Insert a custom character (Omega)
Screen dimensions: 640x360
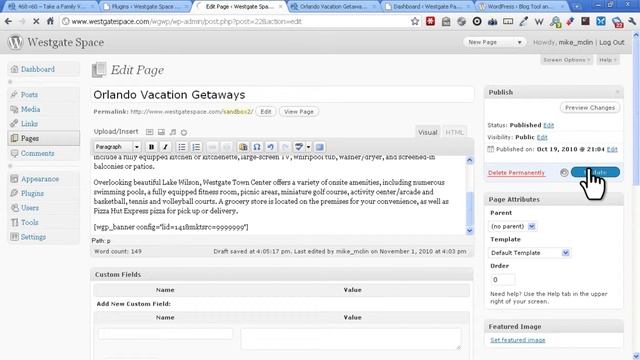click(x=257, y=147)
